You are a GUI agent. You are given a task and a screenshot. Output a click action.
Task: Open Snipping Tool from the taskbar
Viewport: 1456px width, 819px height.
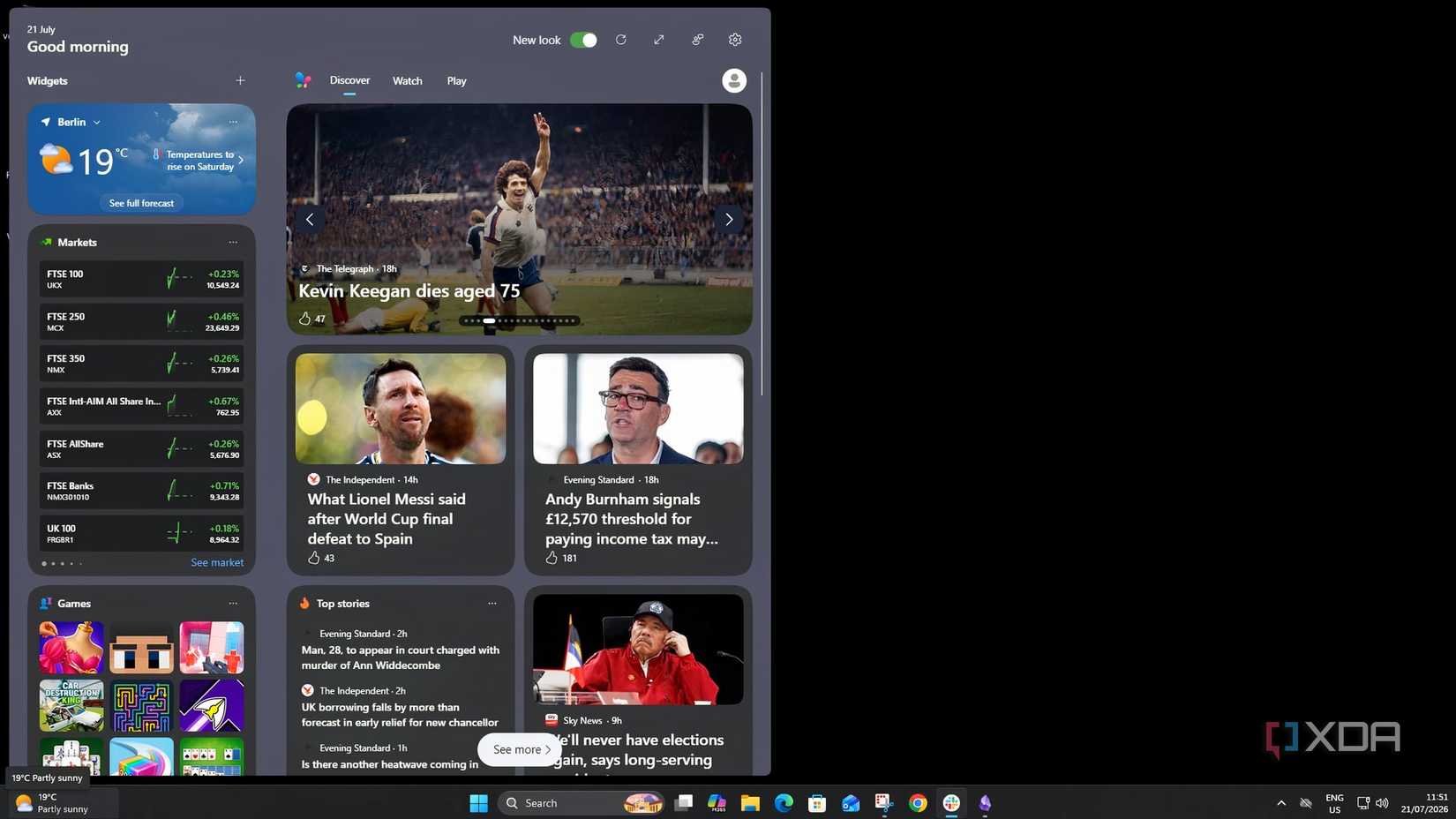coord(884,803)
